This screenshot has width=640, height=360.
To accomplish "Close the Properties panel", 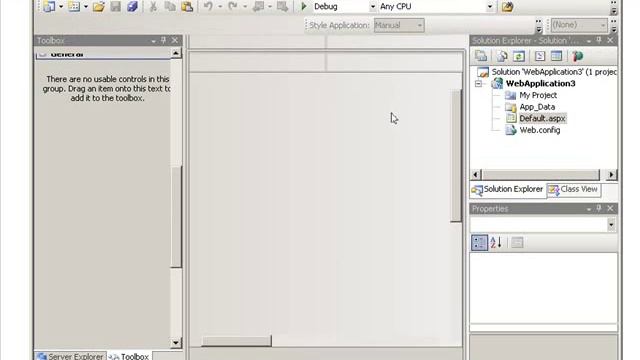I will point(610,208).
